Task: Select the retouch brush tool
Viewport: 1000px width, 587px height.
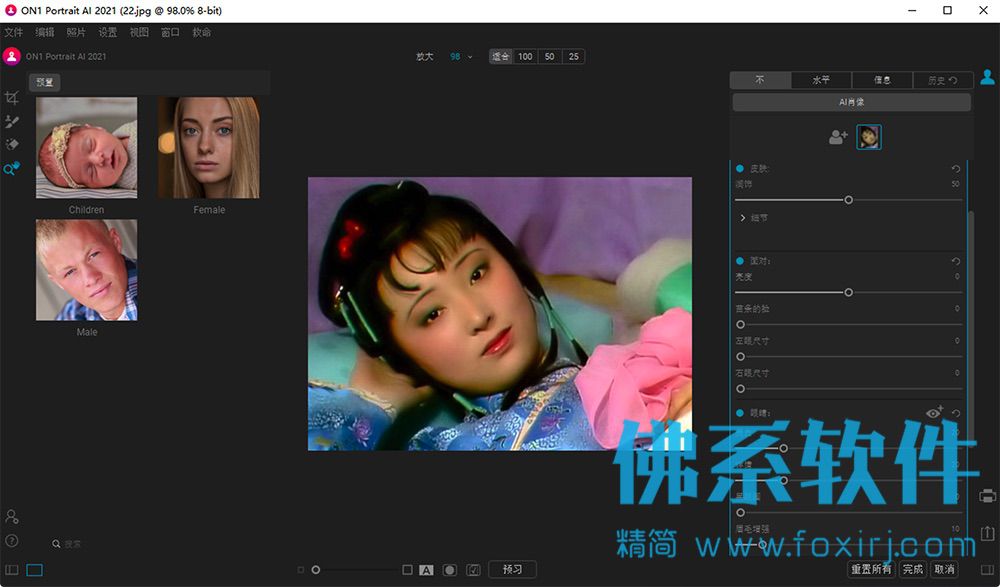Action: (11, 121)
